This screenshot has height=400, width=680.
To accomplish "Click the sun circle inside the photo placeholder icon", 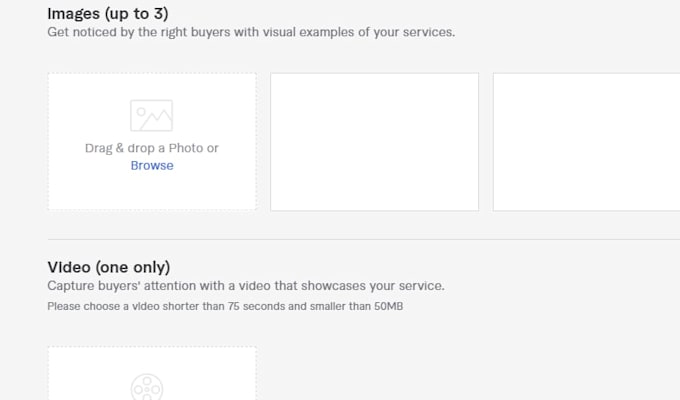I will 141,112.
